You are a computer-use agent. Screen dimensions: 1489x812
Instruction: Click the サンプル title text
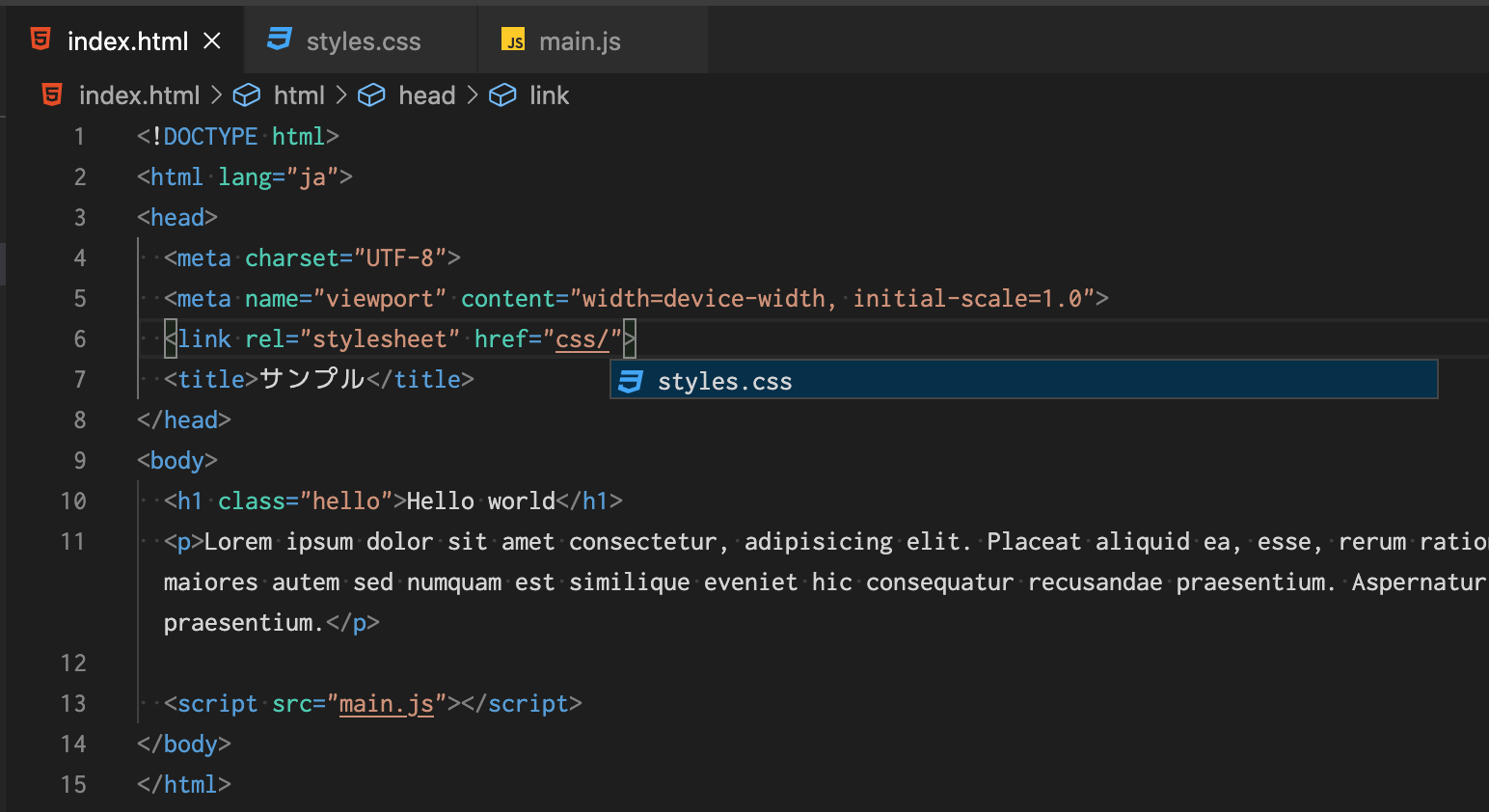(312, 379)
